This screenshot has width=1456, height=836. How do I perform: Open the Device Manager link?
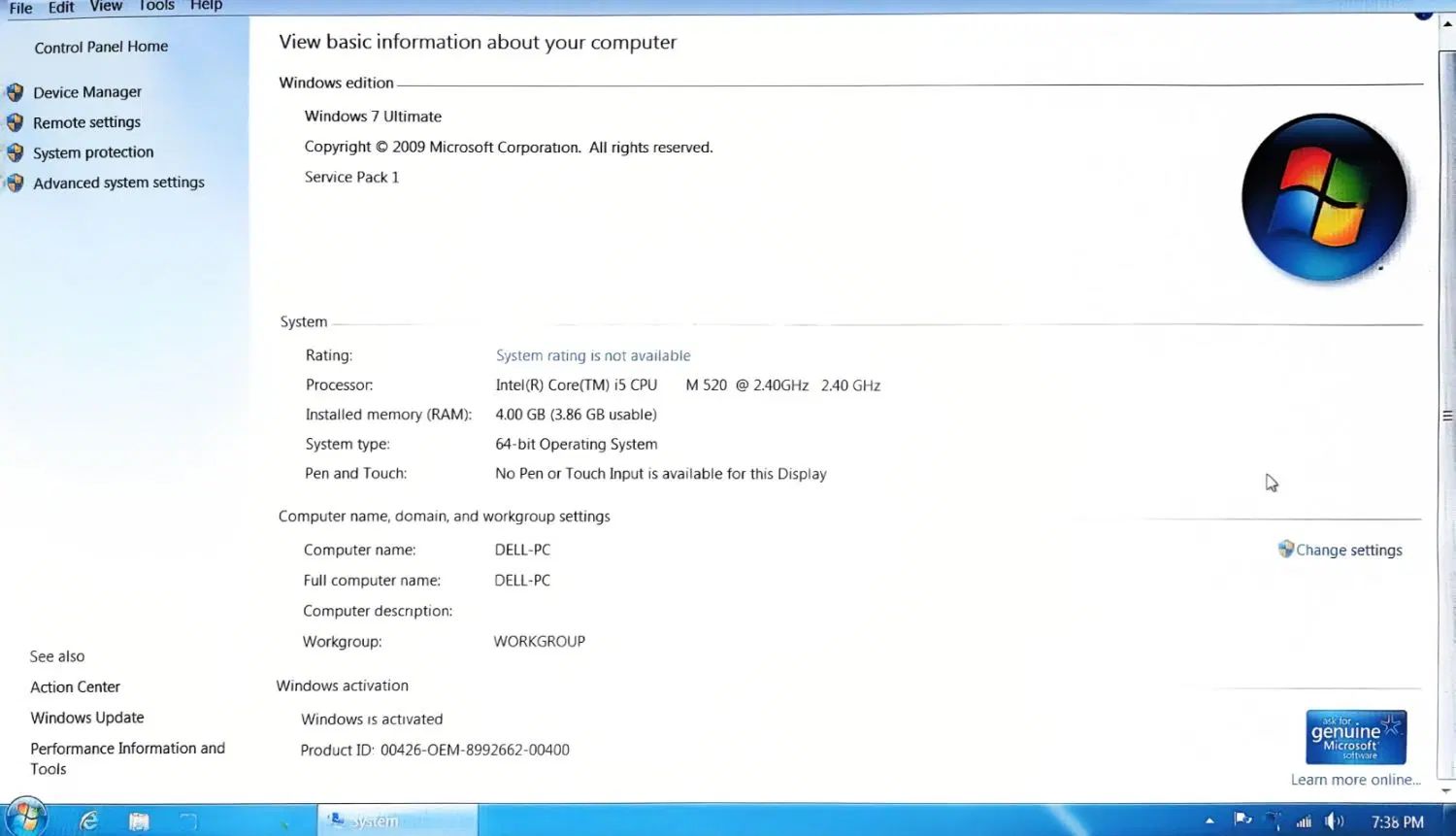[87, 92]
